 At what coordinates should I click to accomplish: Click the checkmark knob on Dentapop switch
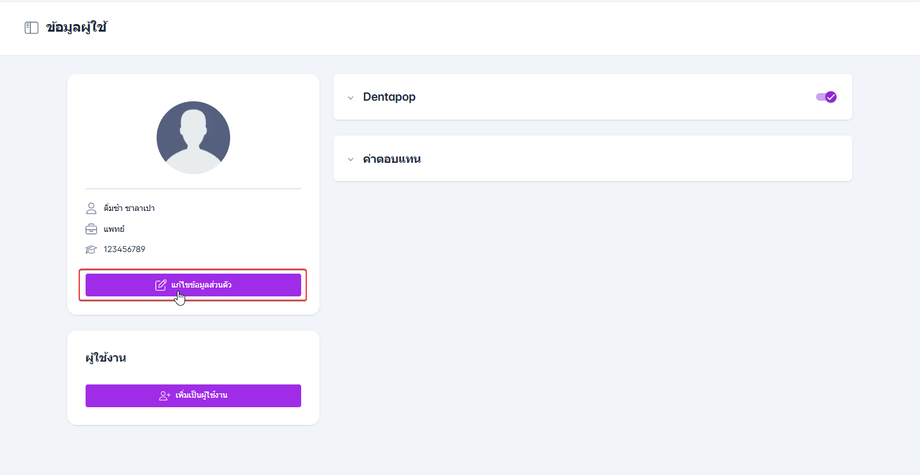[830, 97]
